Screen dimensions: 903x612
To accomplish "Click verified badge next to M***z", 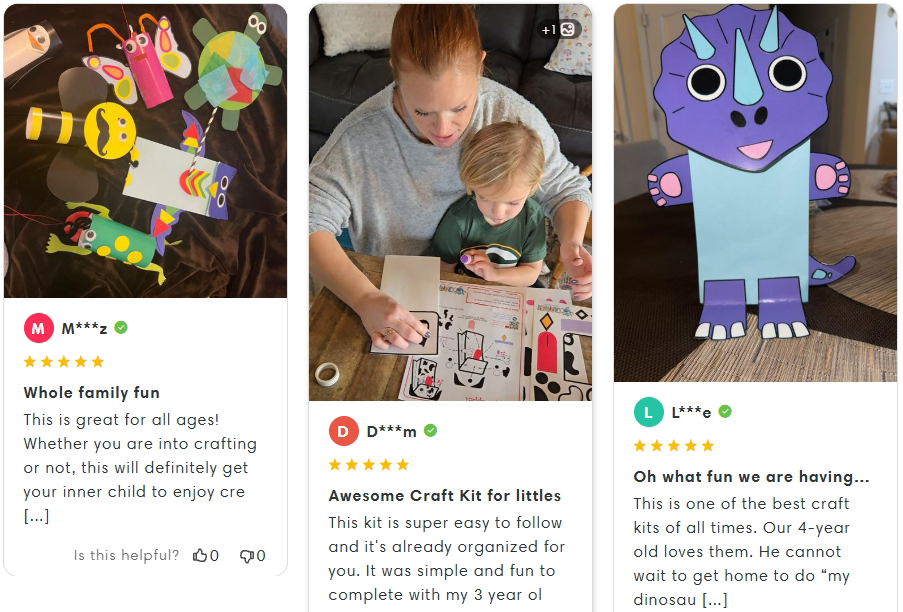I will [121, 328].
